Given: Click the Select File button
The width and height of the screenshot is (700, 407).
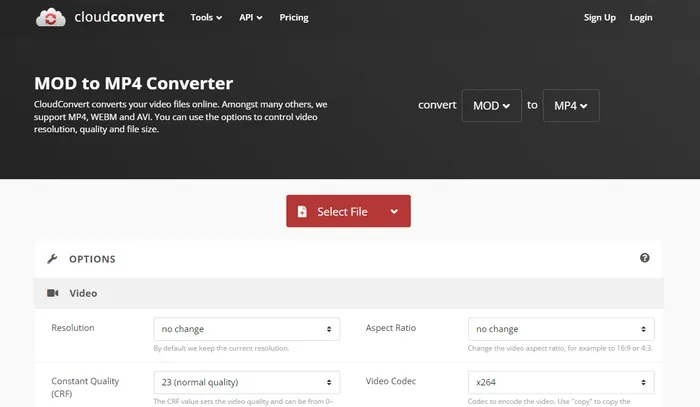Looking at the screenshot, I should click(x=348, y=211).
